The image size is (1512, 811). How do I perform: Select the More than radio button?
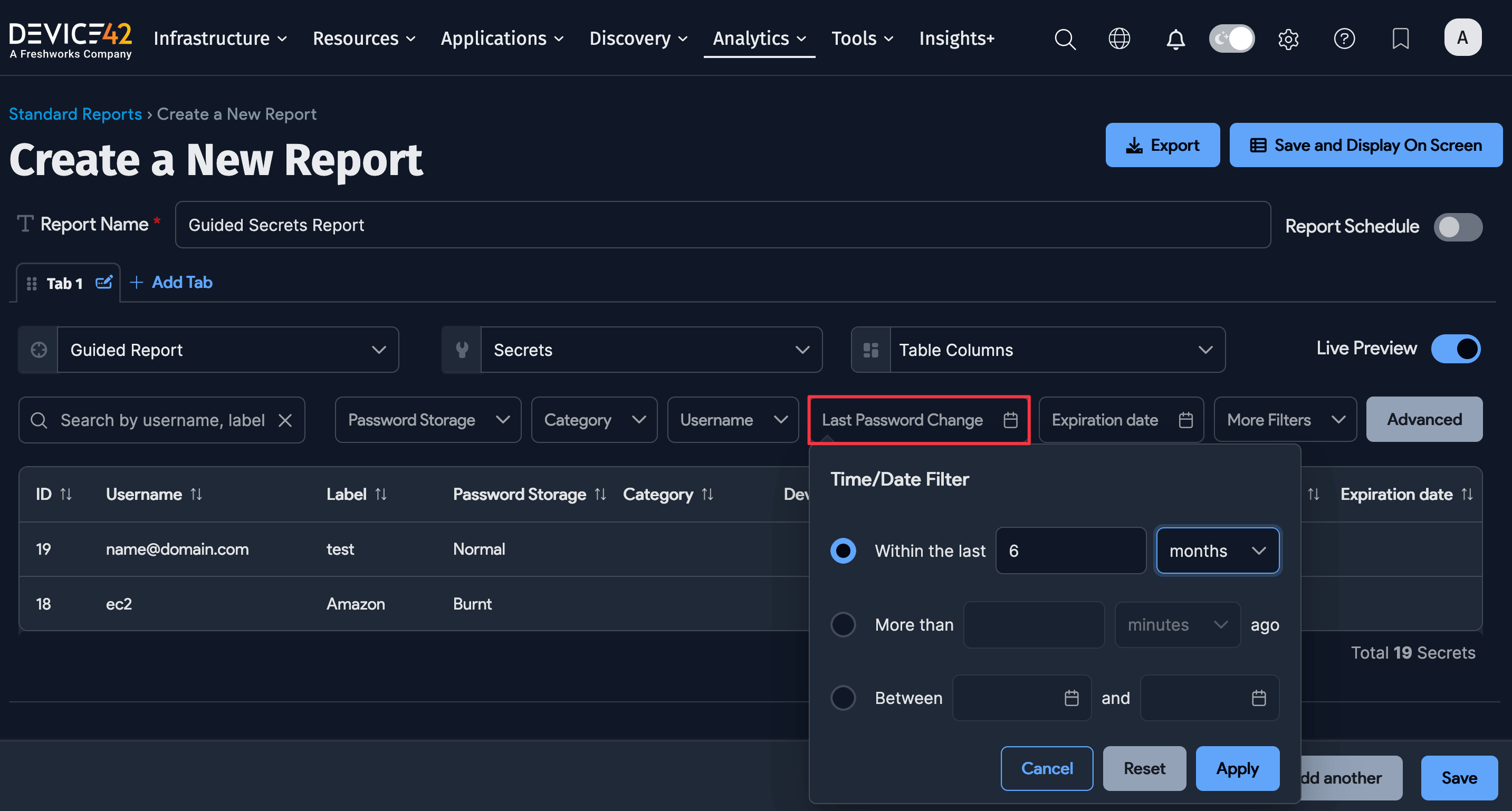coord(843,624)
